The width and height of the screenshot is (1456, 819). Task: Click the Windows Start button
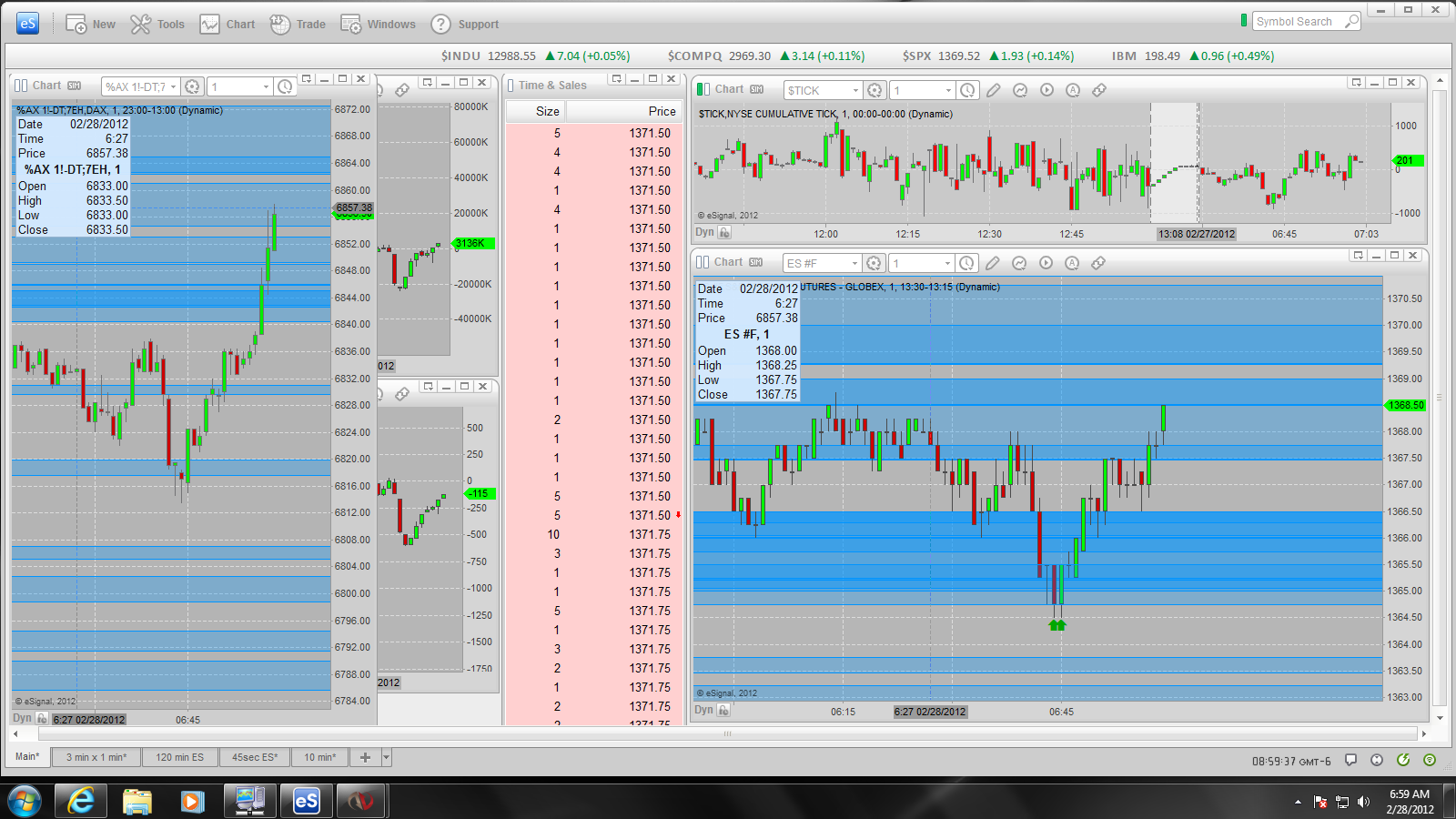tap(25, 801)
